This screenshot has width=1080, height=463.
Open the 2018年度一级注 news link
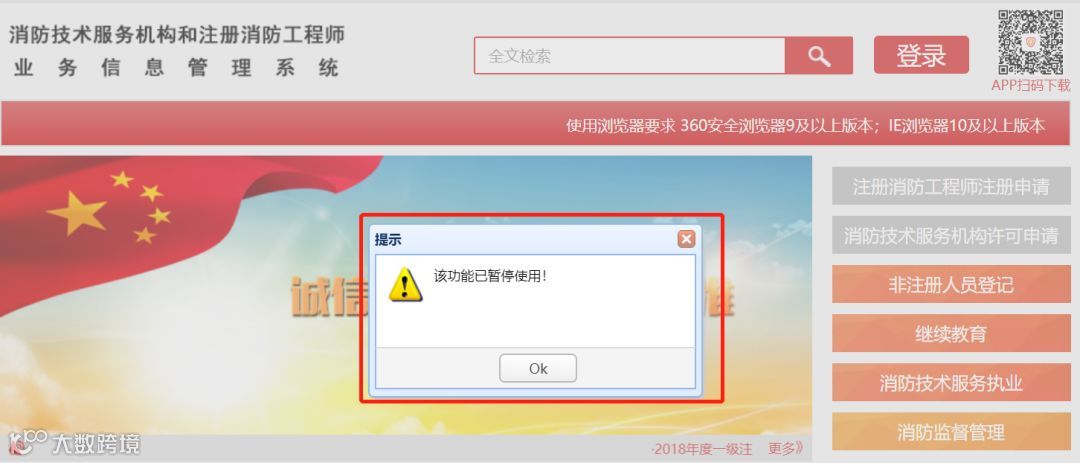[x=701, y=449]
